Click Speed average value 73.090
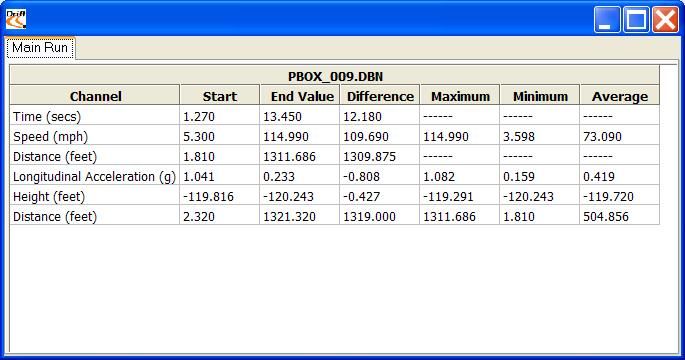The image size is (685, 360). click(602, 137)
